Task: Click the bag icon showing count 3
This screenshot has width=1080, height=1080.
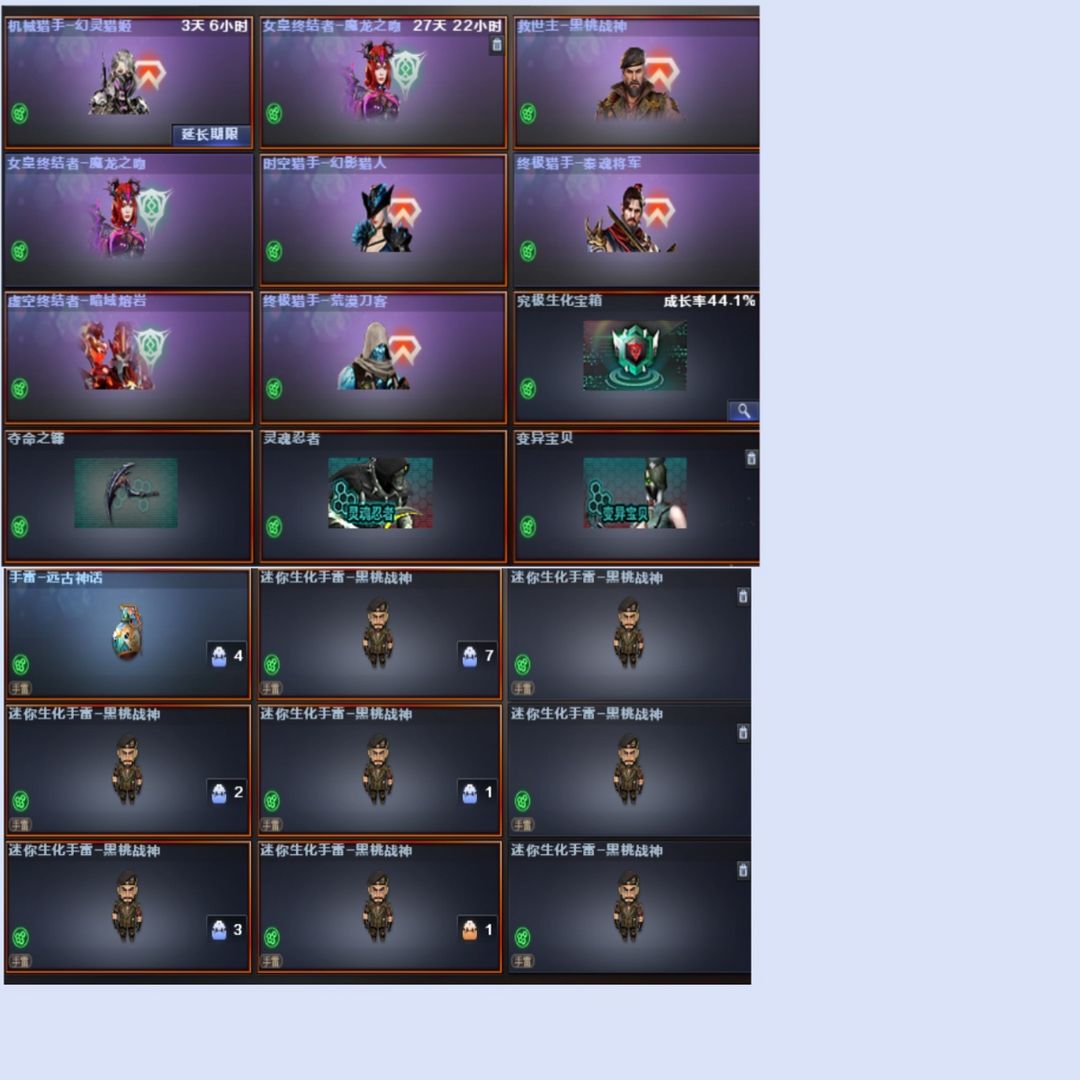Action: [219, 930]
